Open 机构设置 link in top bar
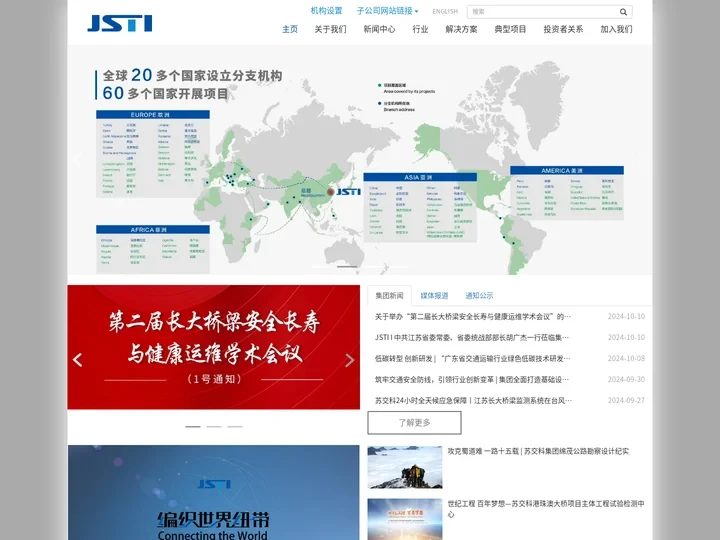 tap(326, 11)
